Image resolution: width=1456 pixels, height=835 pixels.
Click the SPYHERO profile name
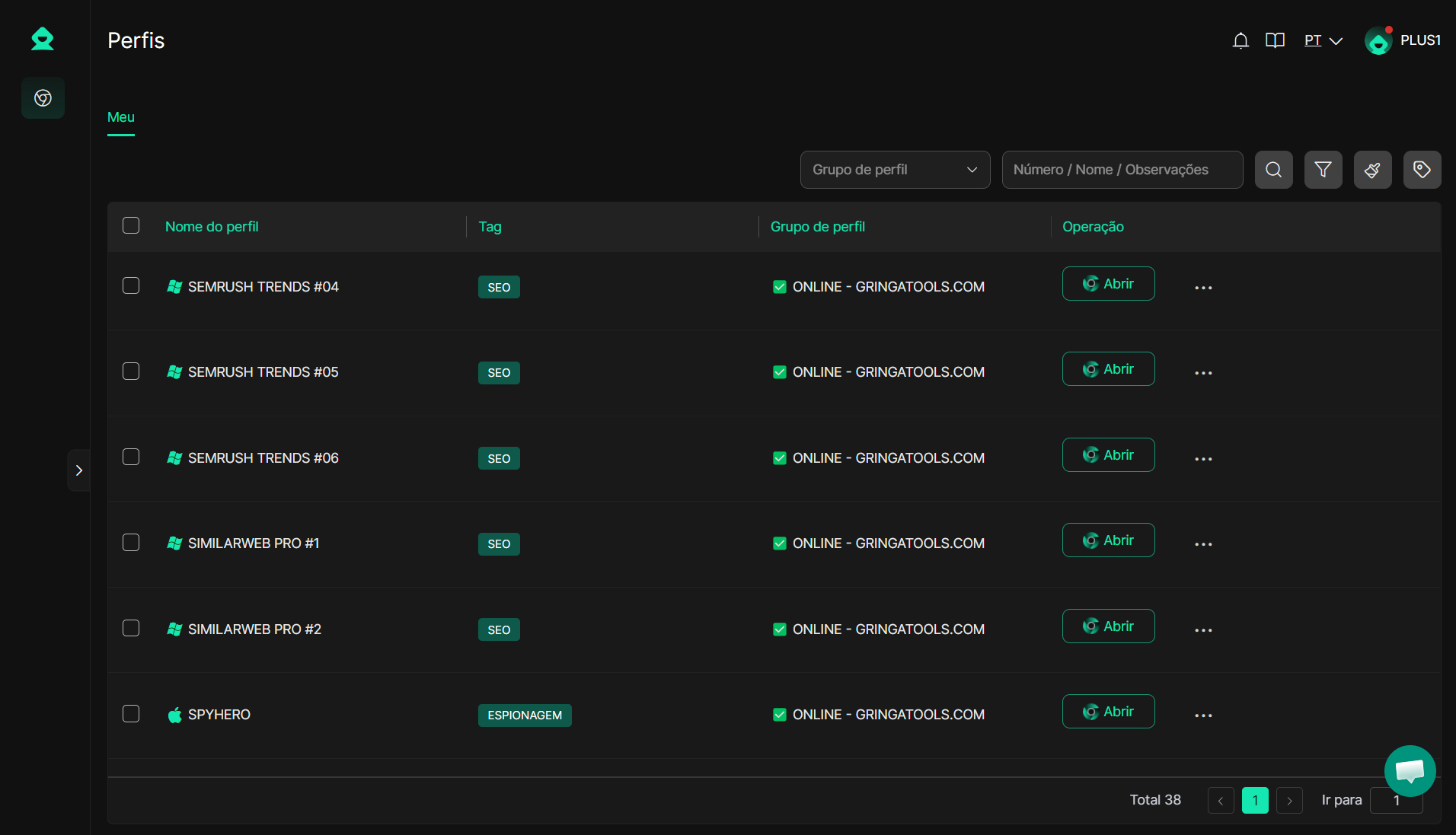point(219,715)
